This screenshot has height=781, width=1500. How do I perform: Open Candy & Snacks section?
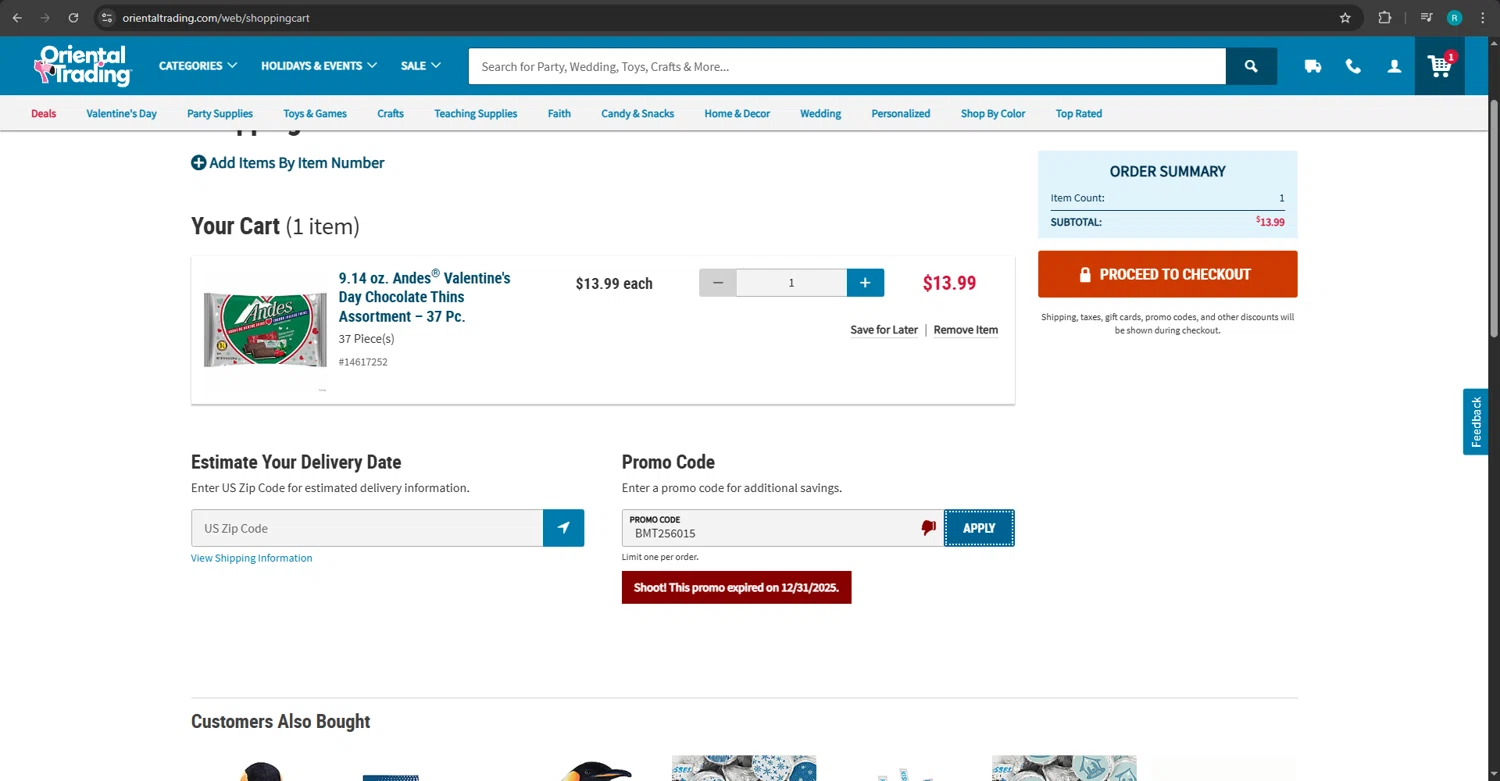638,113
